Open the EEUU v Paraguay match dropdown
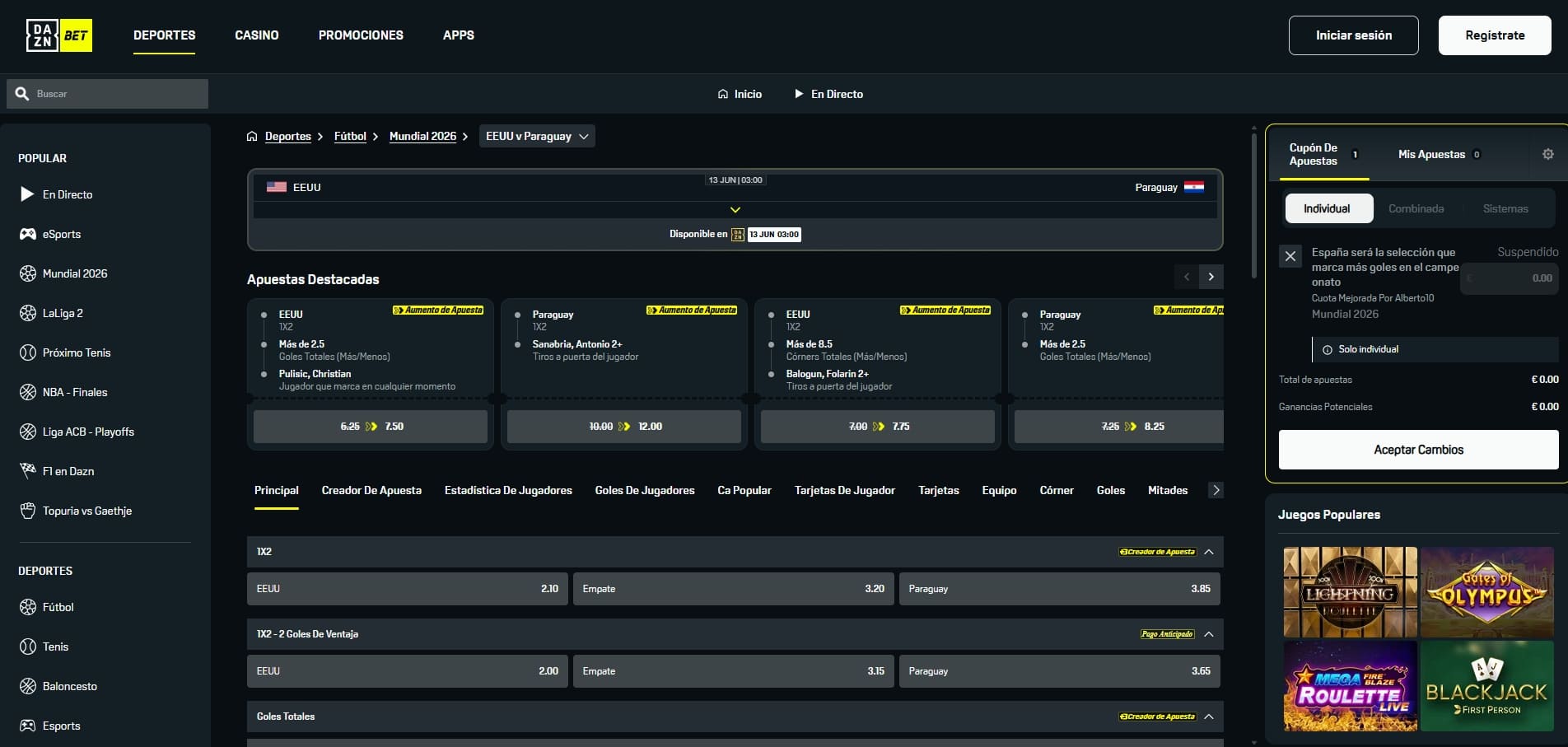The height and width of the screenshot is (747, 1568). 537,136
